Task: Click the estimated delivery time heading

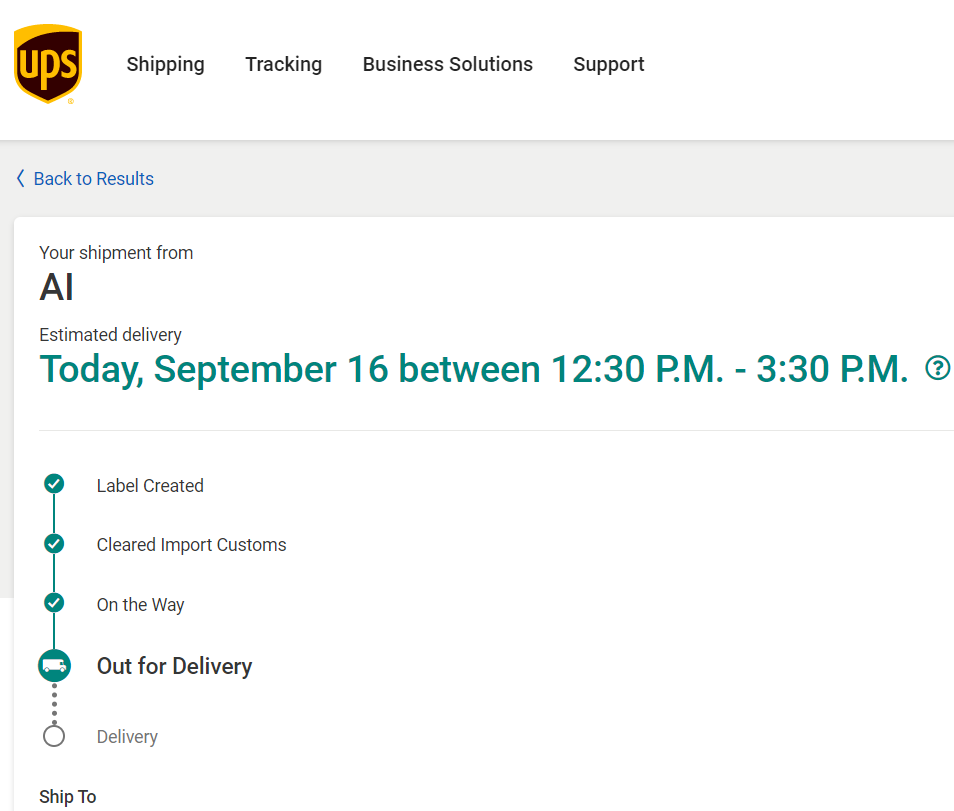Action: (474, 369)
